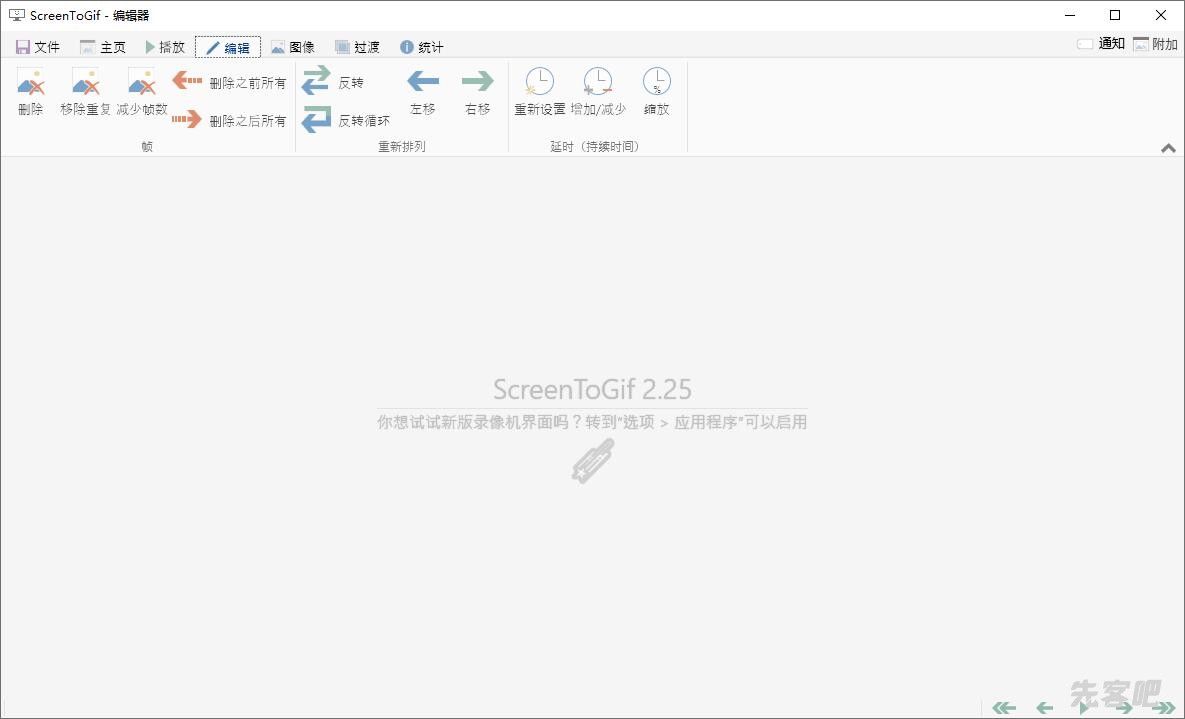Click the 缩放 delay scale icon
This screenshot has width=1185, height=719.
pos(657,91)
